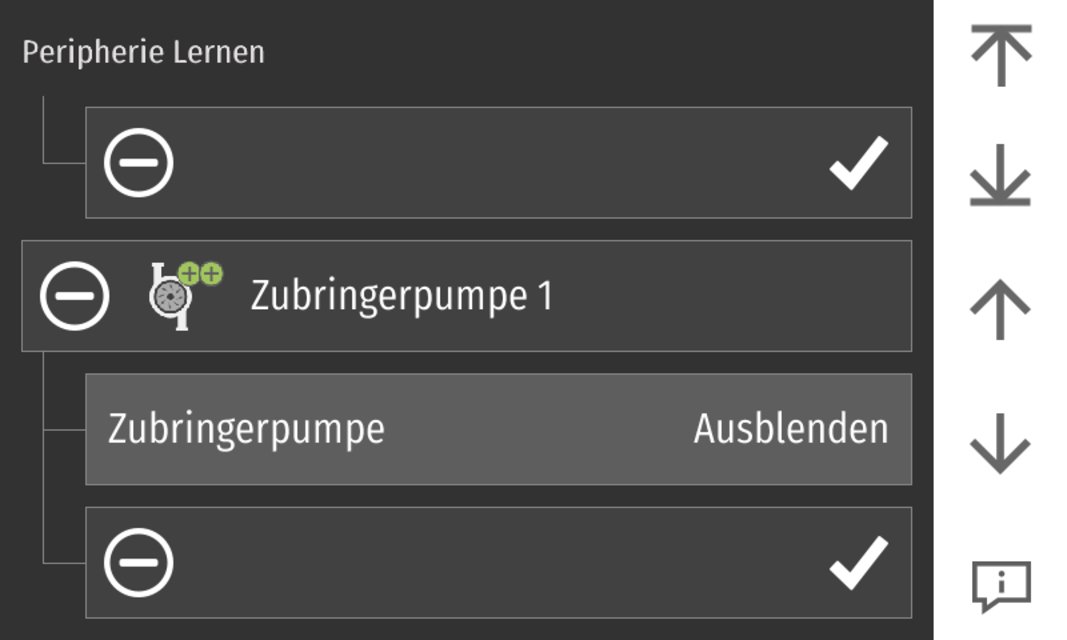
Task: Click the pump icon beside Zubringerpumpe 1
Action: [x=172, y=299]
